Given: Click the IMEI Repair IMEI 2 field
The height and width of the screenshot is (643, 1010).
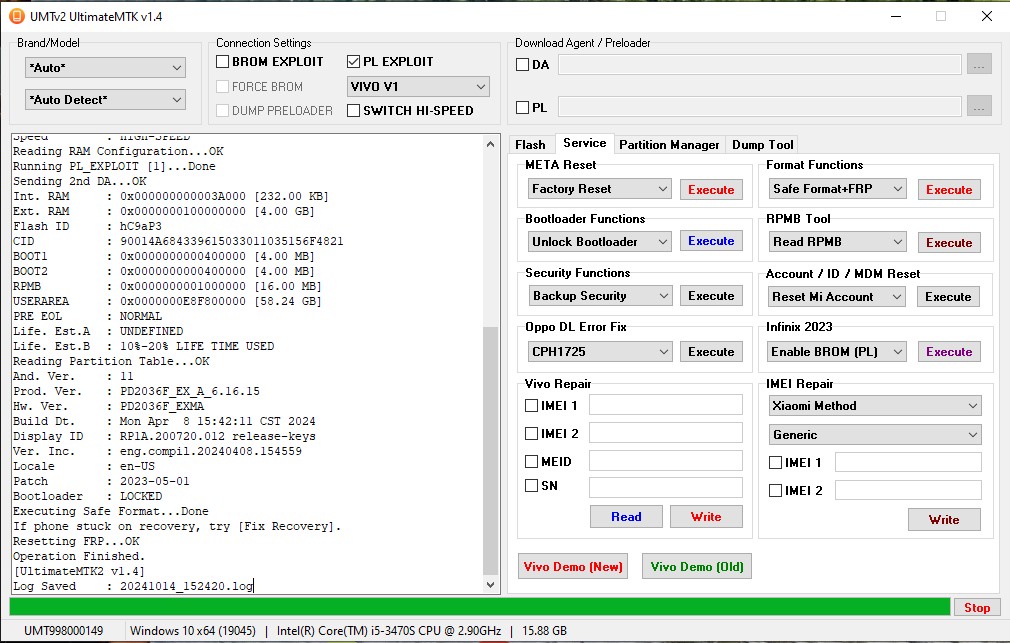Looking at the screenshot, I should click(908, 490).
